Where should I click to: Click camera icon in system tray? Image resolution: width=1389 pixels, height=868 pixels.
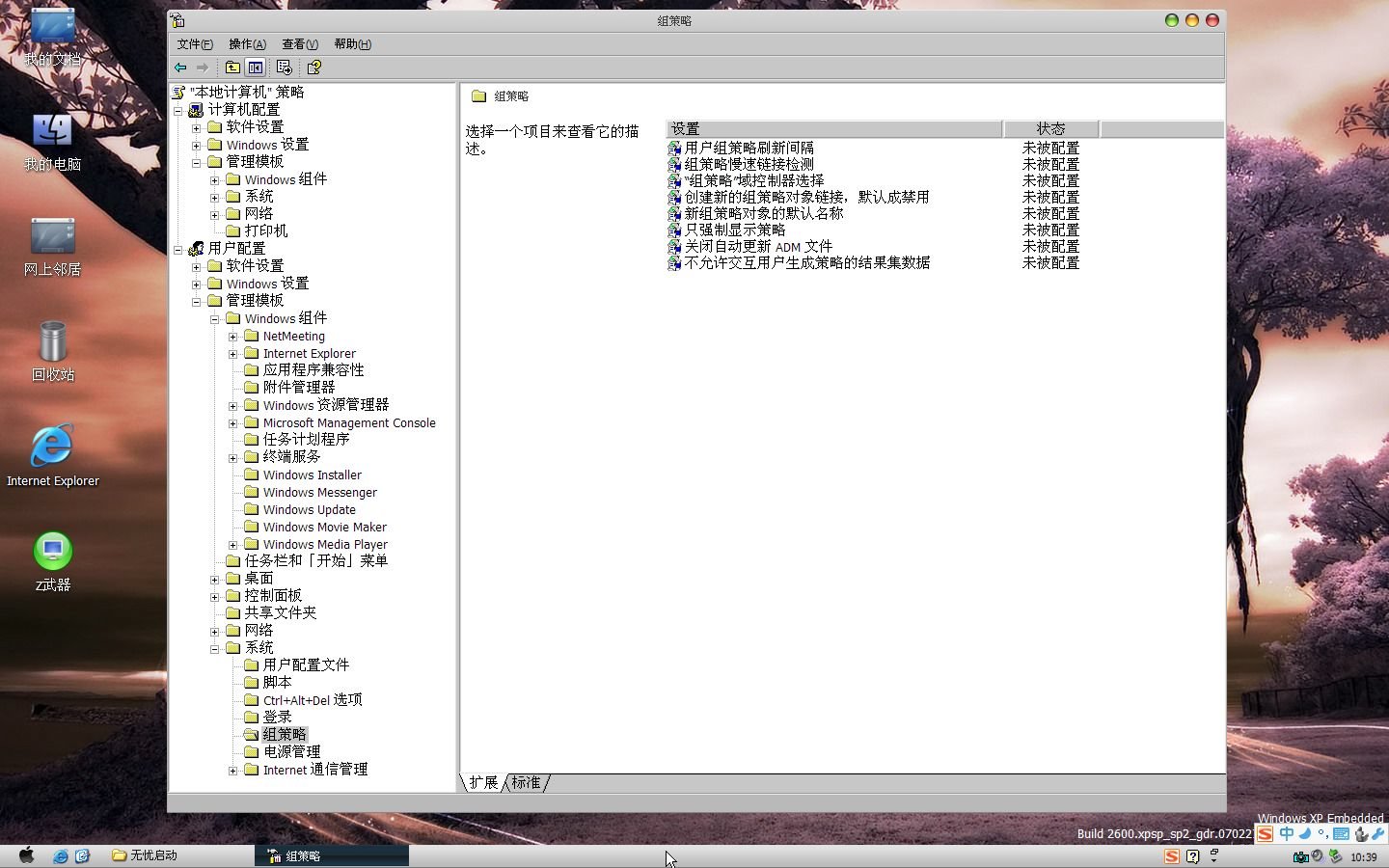[x=1300, y=856]
